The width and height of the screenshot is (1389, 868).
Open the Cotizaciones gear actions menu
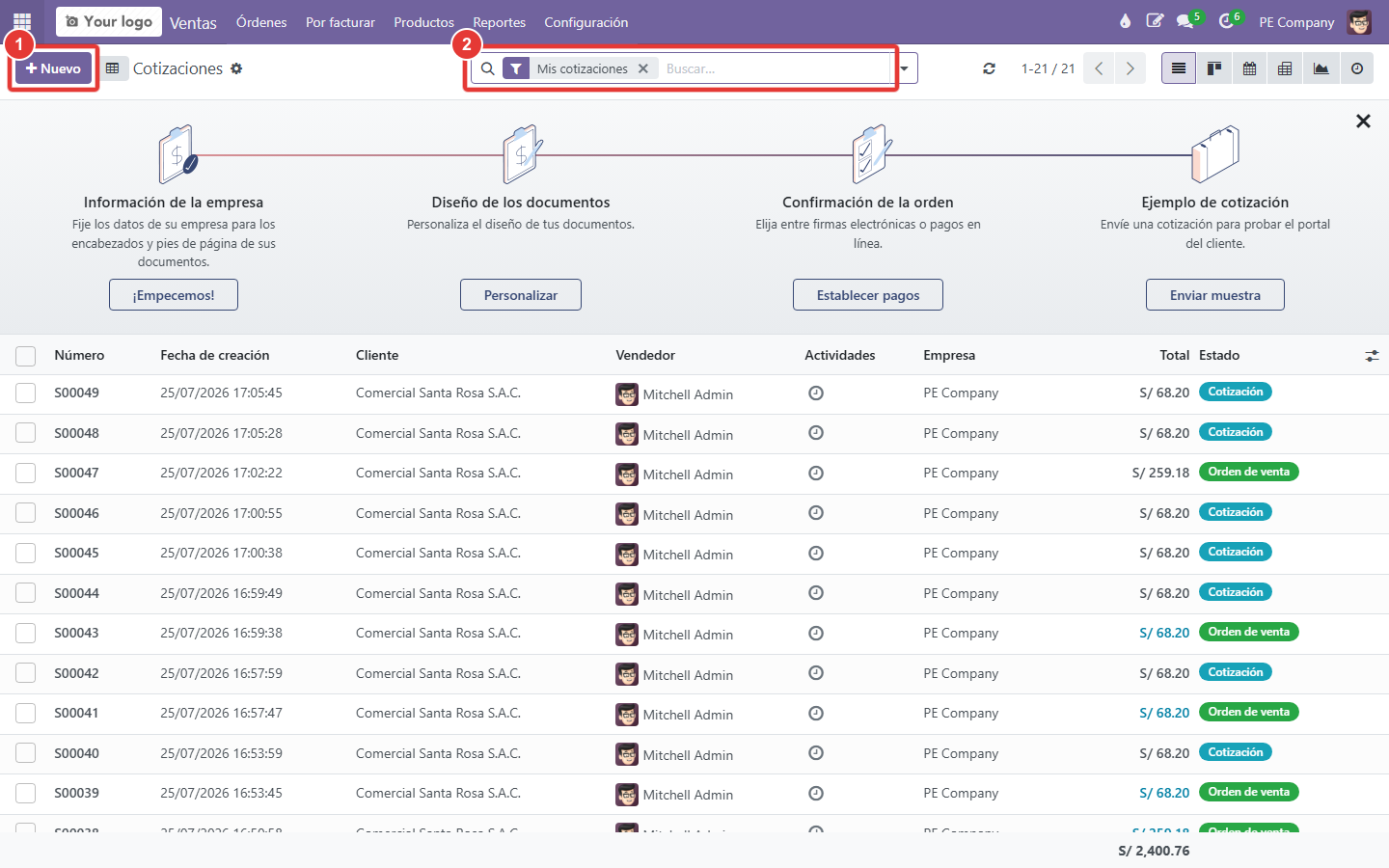236,68
